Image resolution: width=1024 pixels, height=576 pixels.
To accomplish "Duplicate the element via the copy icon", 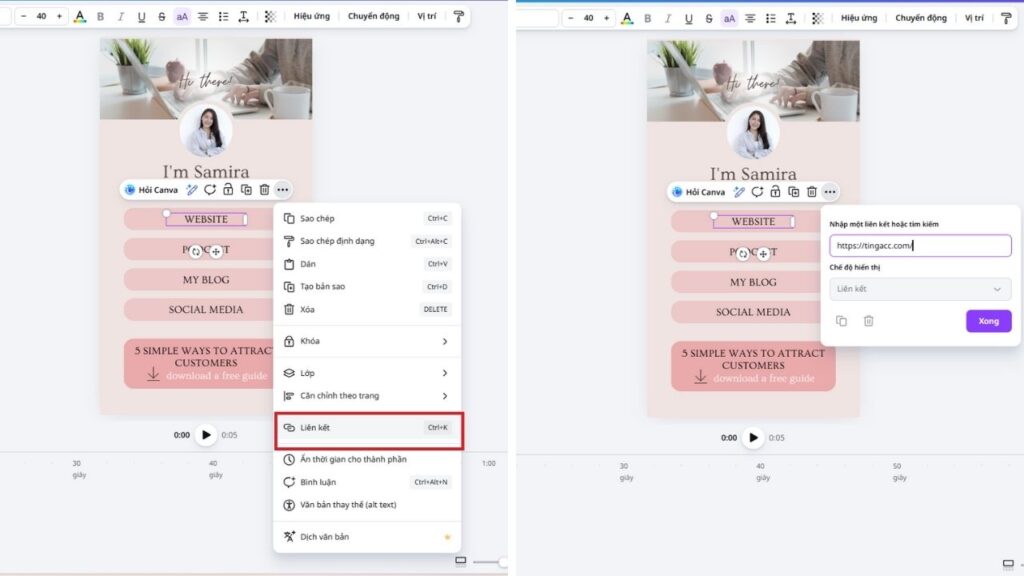I will pyautogui.click(x=246, y=190).
